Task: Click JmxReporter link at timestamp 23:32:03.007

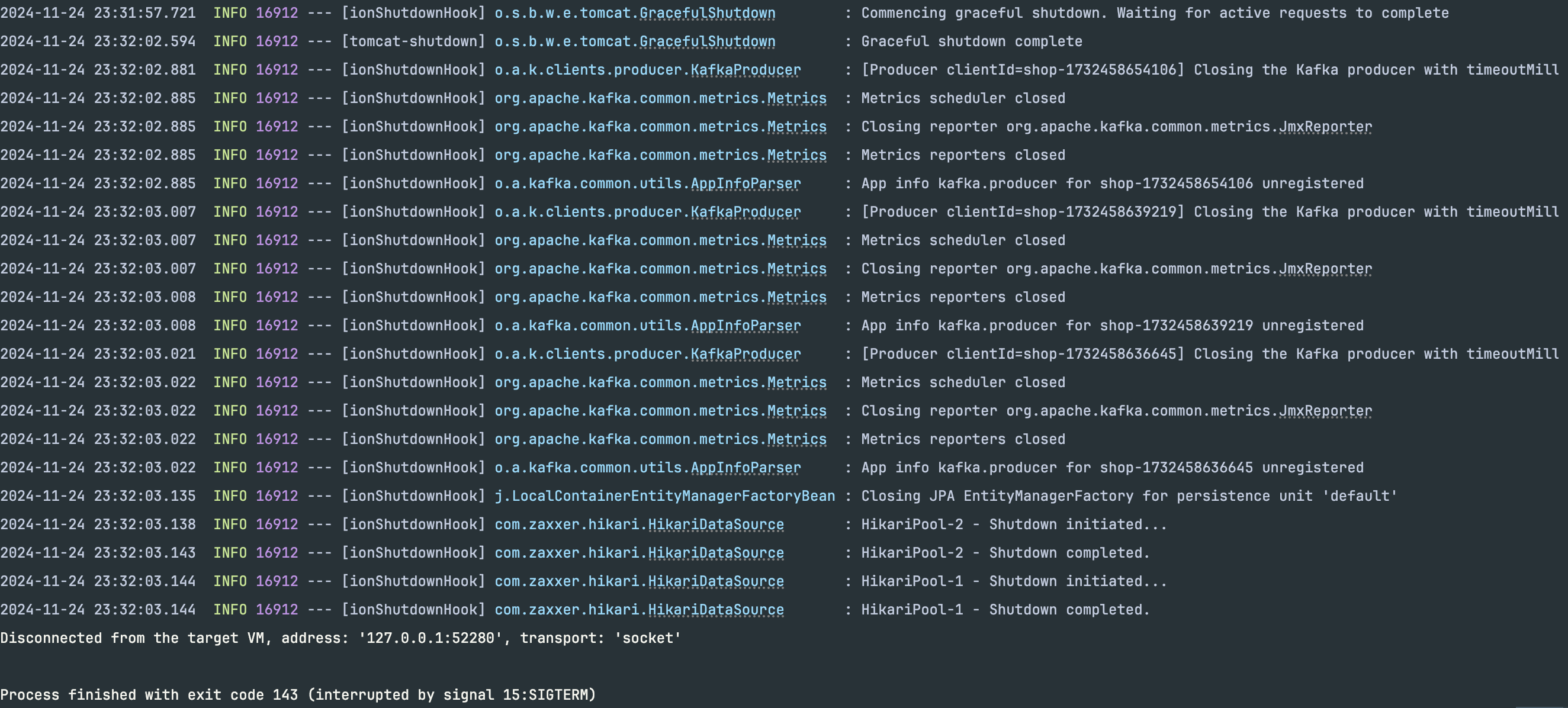Action: (1325, 269)
